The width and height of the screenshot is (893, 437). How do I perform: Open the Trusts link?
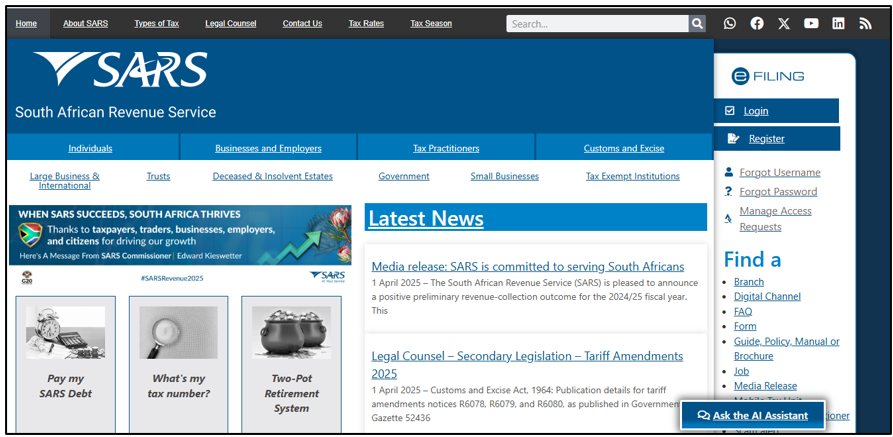[x=158, y=176]
